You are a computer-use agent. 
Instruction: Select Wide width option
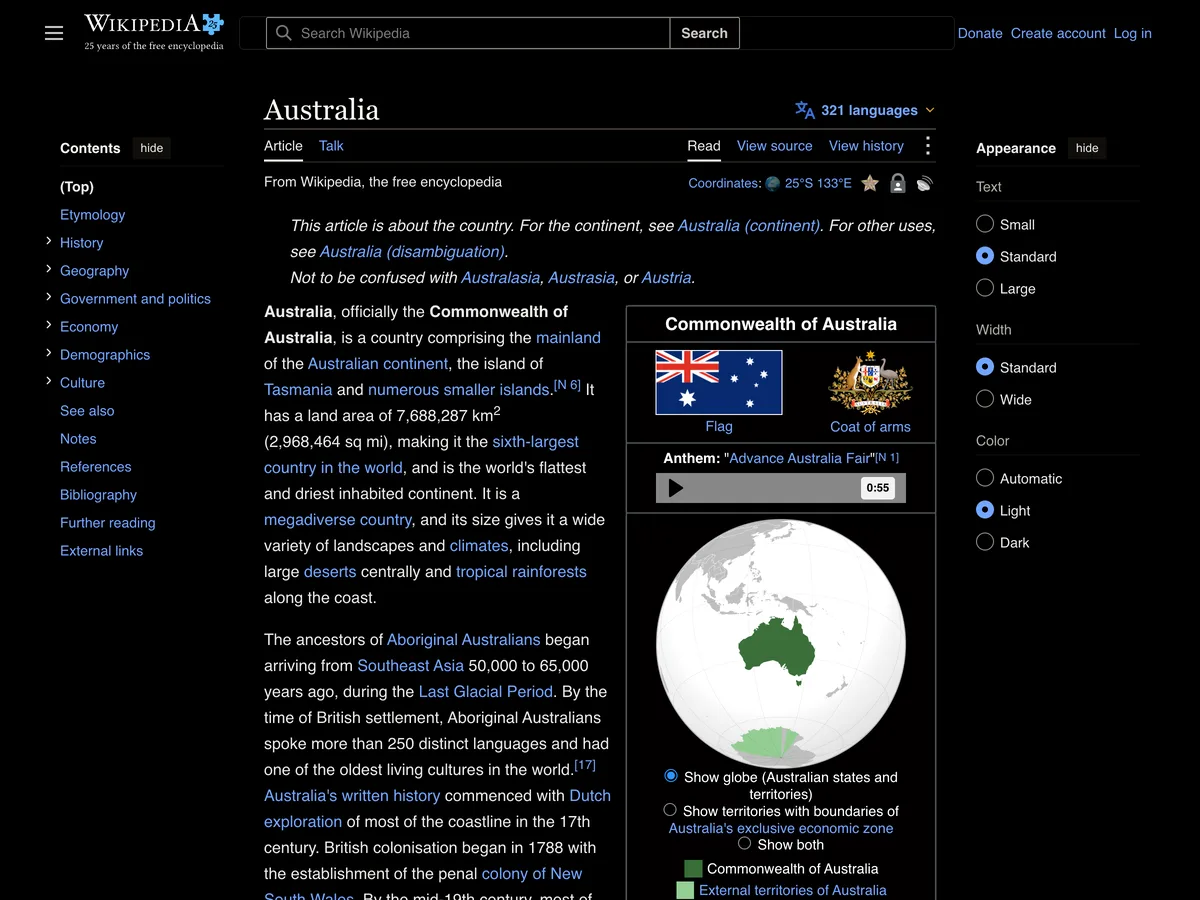985,400
